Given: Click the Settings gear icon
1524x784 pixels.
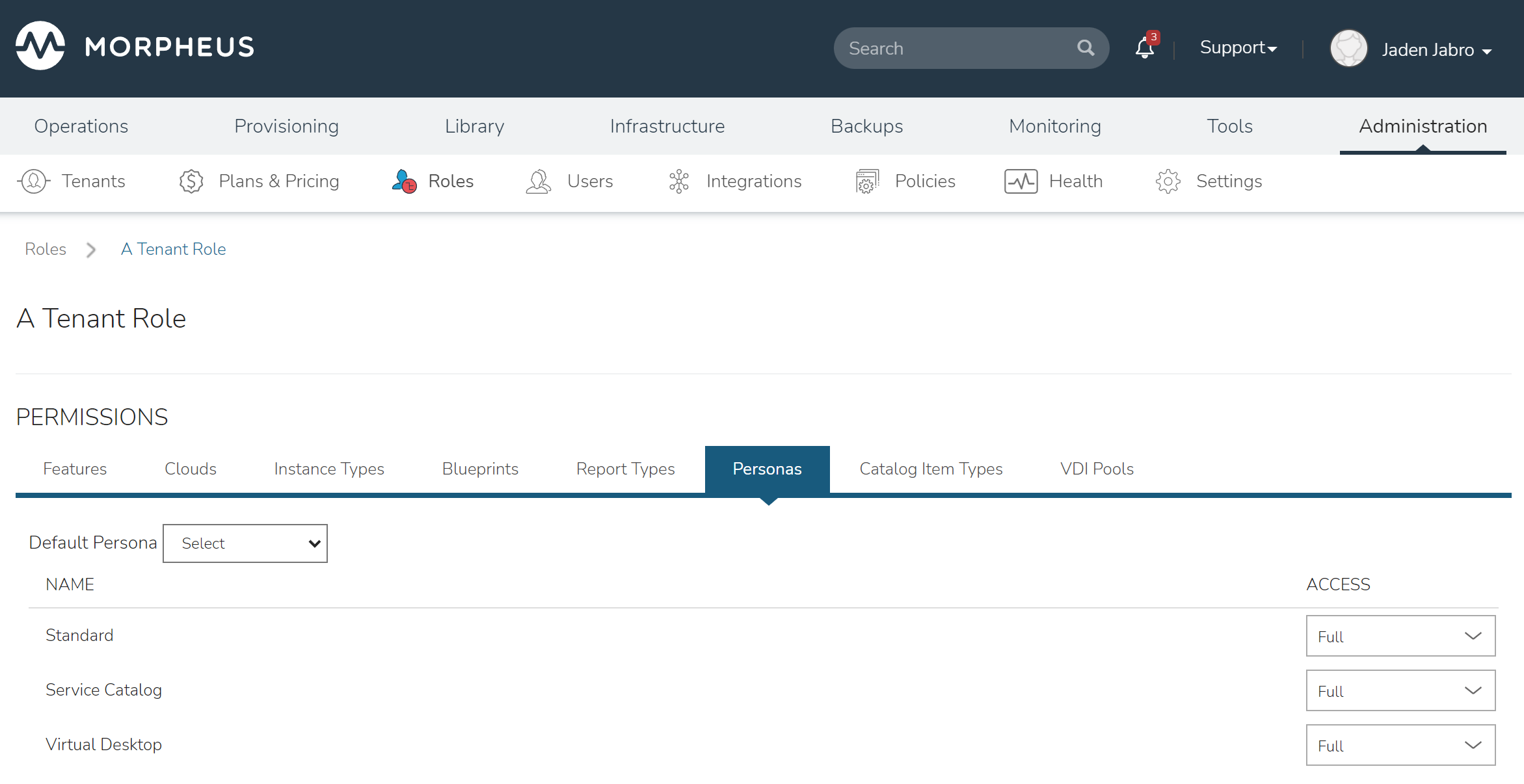Looking at the screenshot, I should click(x=1168, y=181).
